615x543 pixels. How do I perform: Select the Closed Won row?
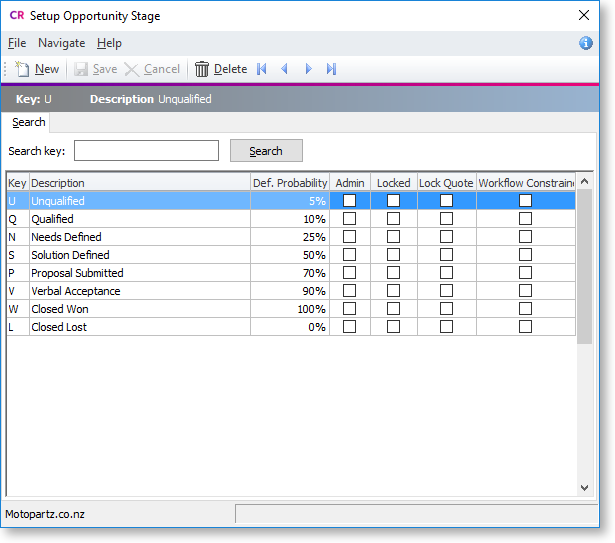click(x=291, y=309)
